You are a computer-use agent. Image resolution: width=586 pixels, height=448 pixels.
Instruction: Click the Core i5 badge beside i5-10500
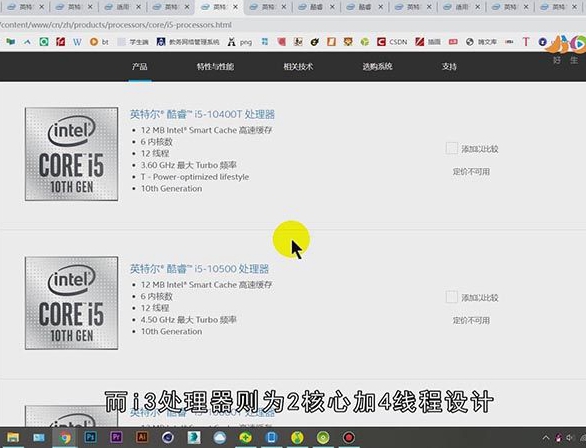pyautogui.click(x=71, y=303)
